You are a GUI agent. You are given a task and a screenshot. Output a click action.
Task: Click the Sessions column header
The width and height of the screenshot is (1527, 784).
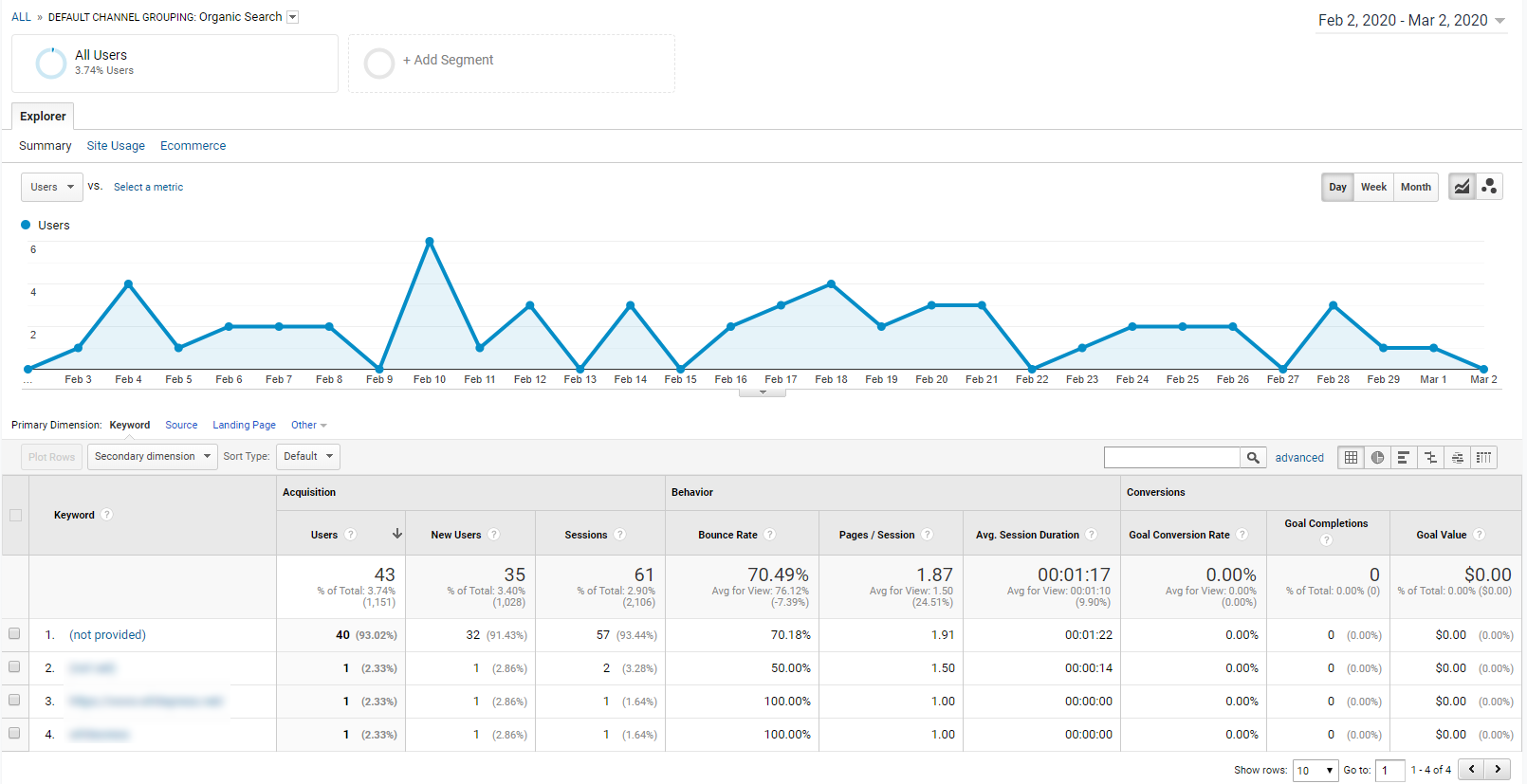pyautogui.click(x=585, y=535)
